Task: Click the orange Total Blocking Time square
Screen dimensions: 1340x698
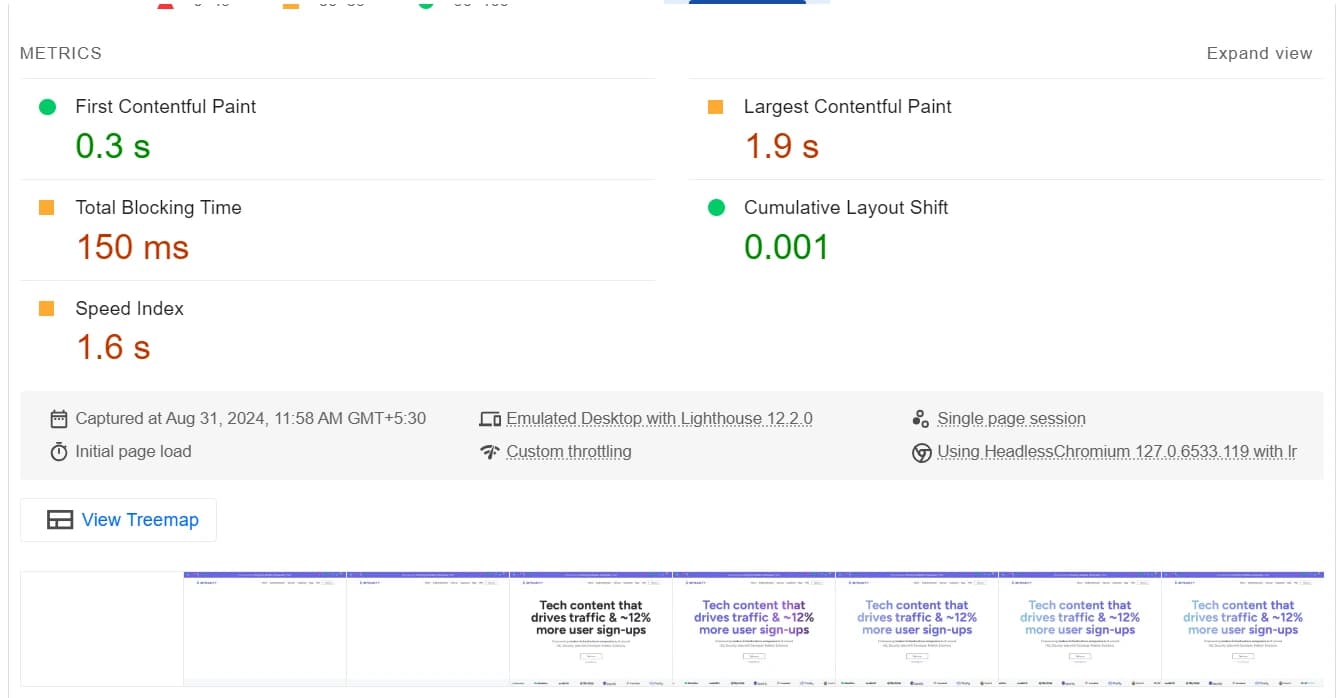Action: (x=46, y=208)
